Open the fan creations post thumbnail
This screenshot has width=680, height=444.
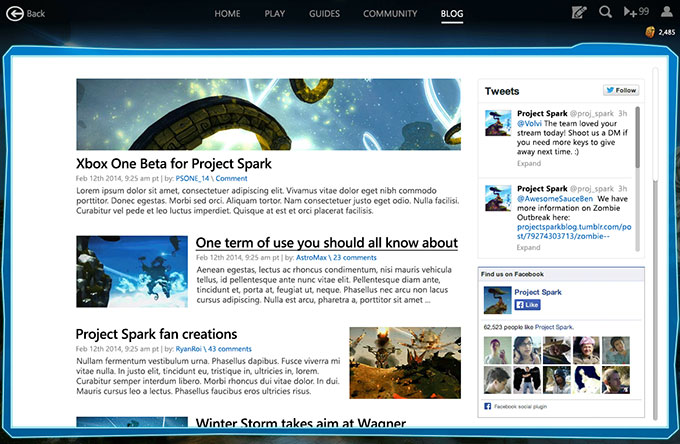(405, 363)
